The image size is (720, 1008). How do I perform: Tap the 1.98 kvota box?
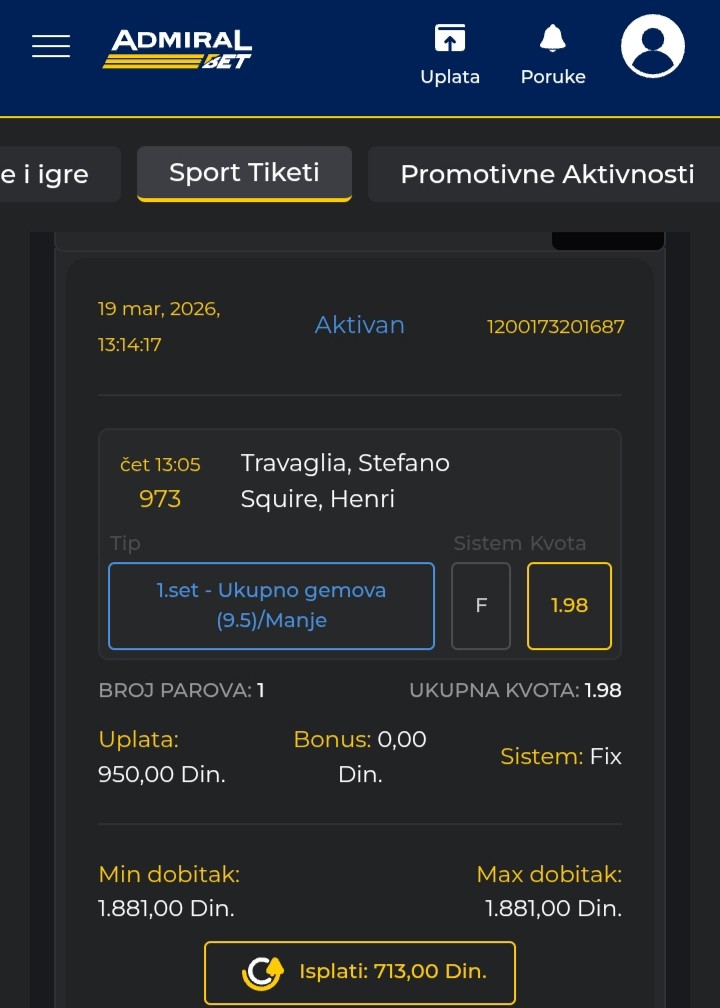(569, 606)
